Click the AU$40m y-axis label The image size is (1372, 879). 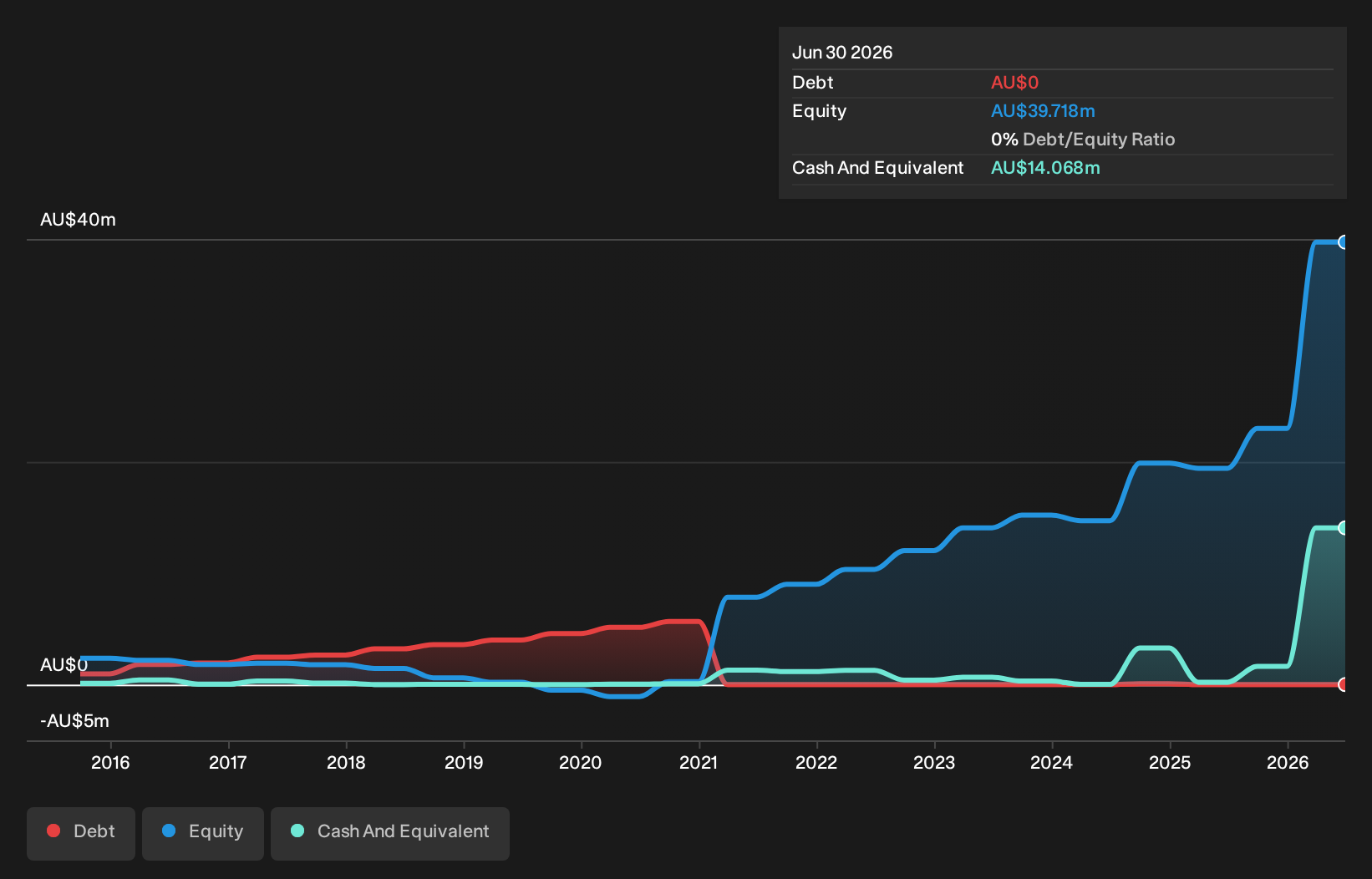(78, 220)
